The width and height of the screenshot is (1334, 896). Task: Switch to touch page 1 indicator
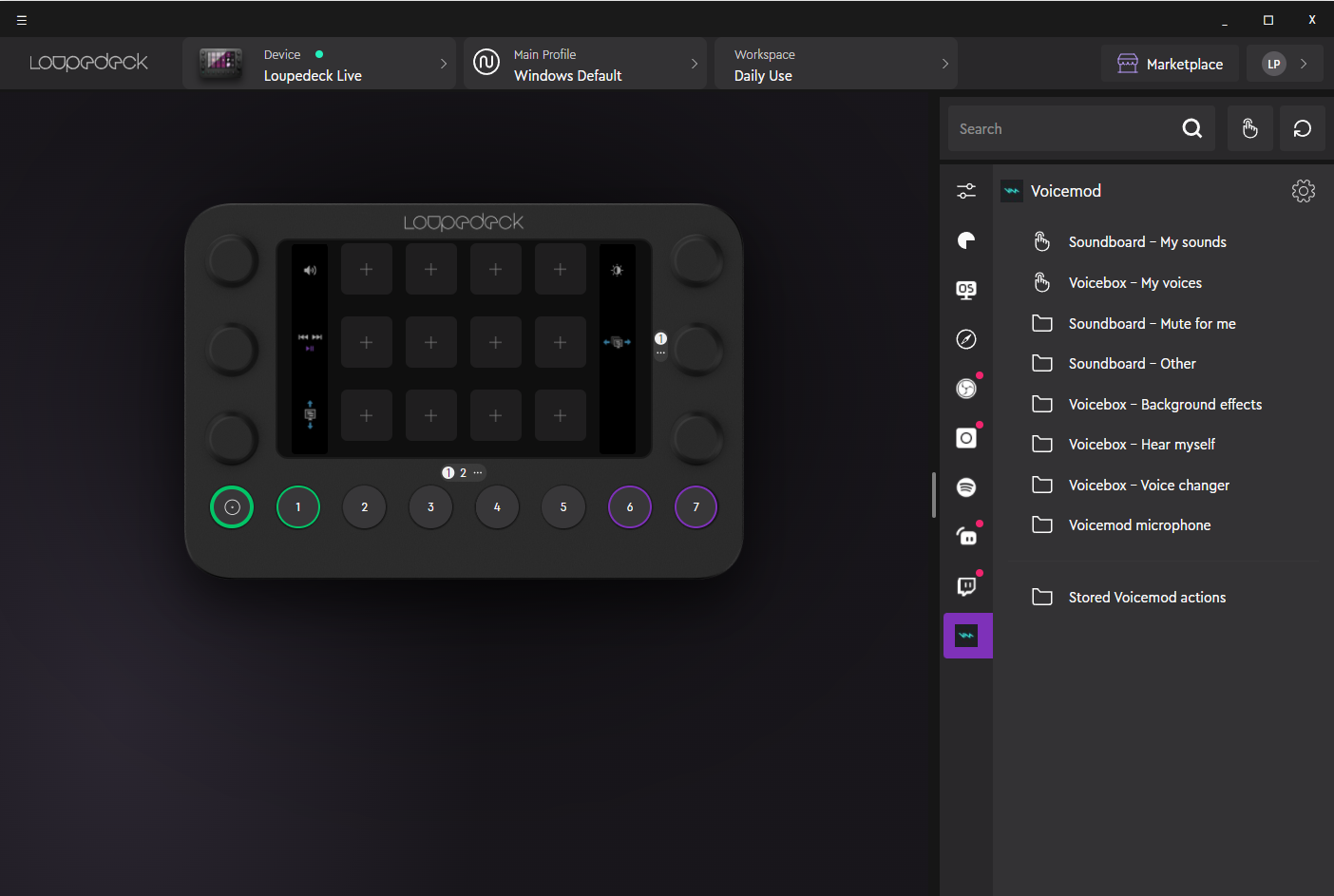coord(448,472)
